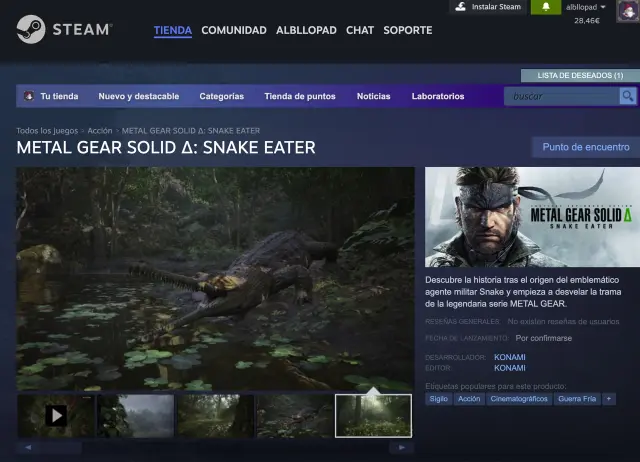Open the ALBLLOPAD profile menu
This screenshot has width=640, height=462.
306,30
